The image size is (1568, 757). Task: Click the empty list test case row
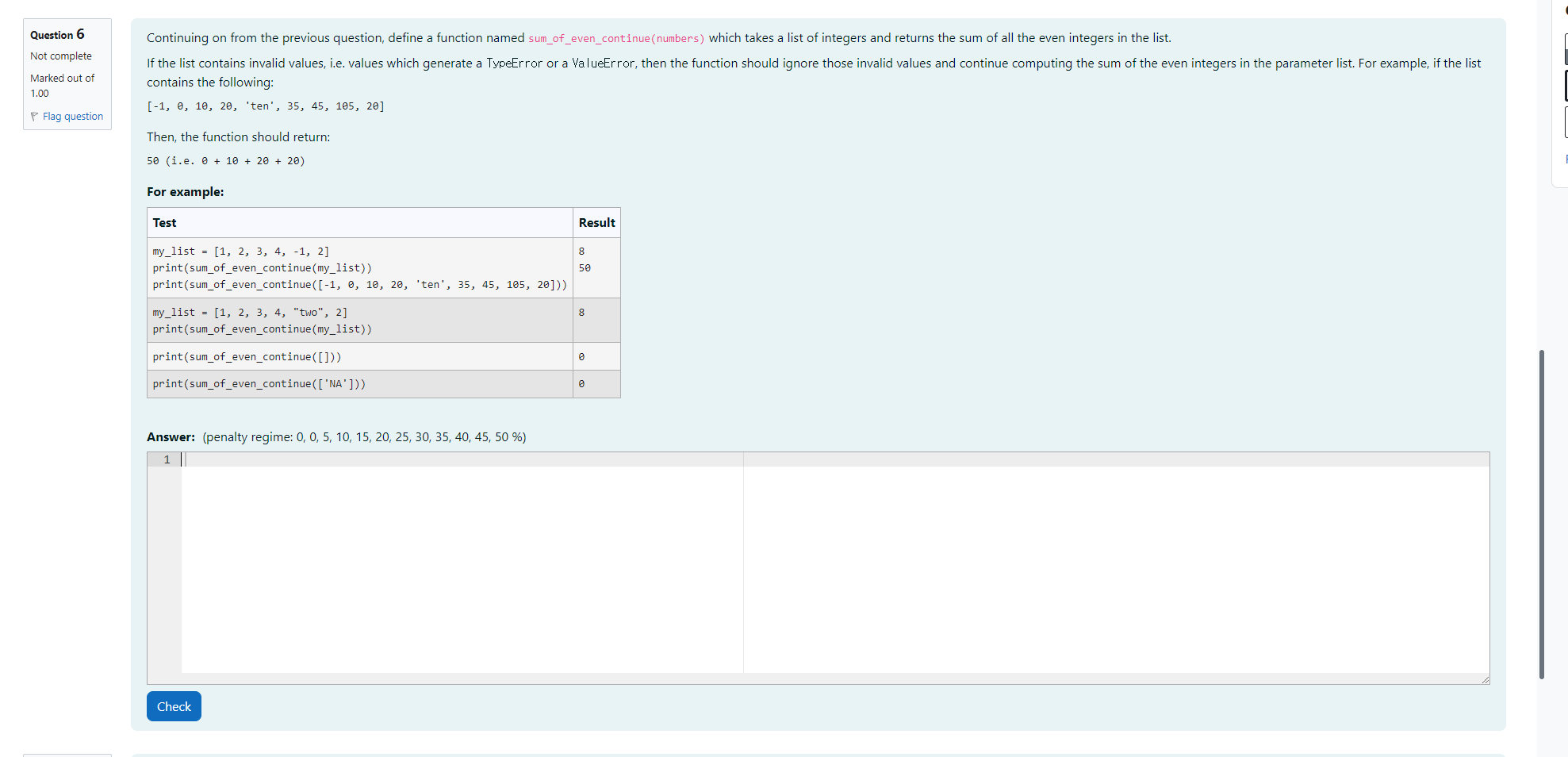(x=359, y=356)
